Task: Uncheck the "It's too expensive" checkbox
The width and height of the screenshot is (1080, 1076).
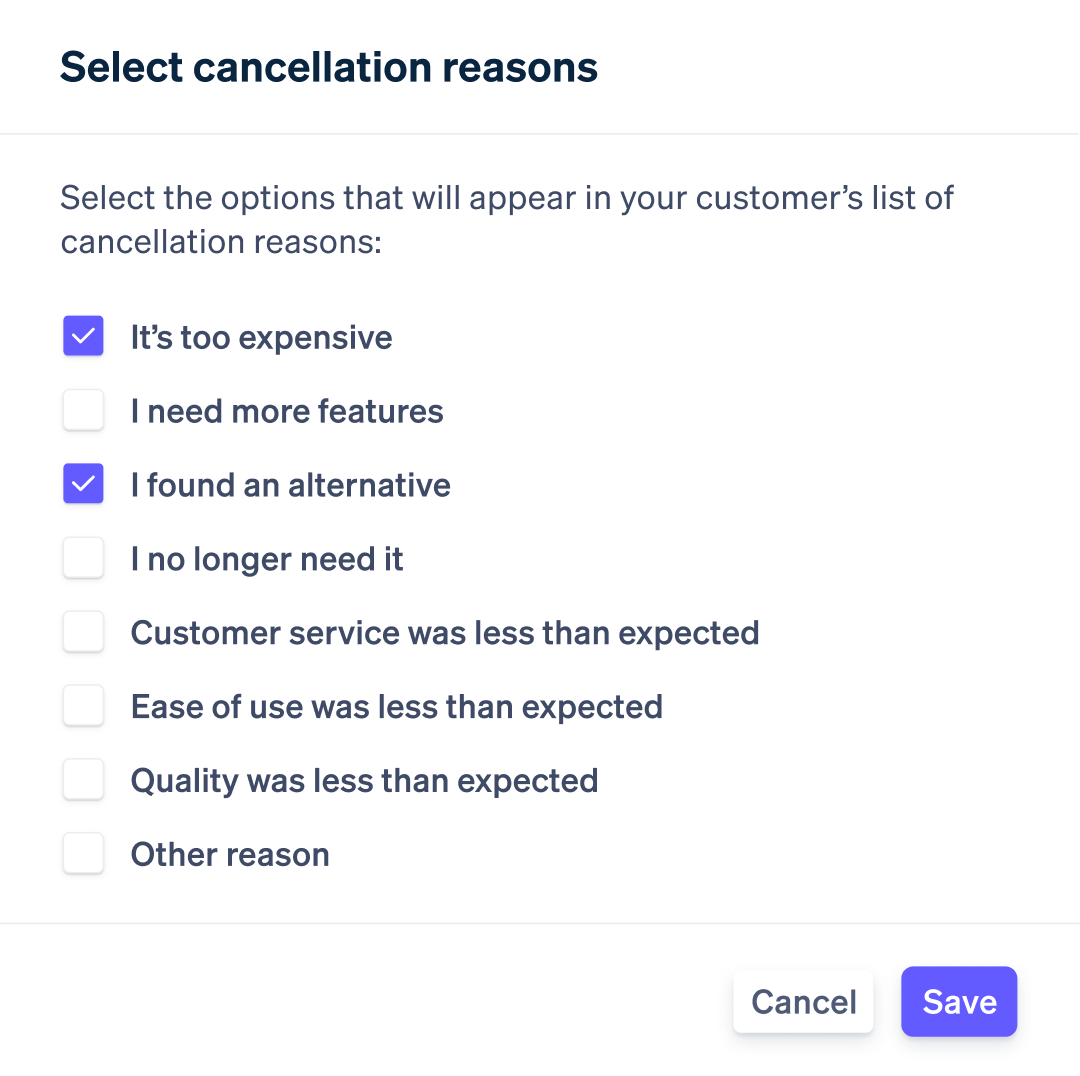Action: pos(83,337)
